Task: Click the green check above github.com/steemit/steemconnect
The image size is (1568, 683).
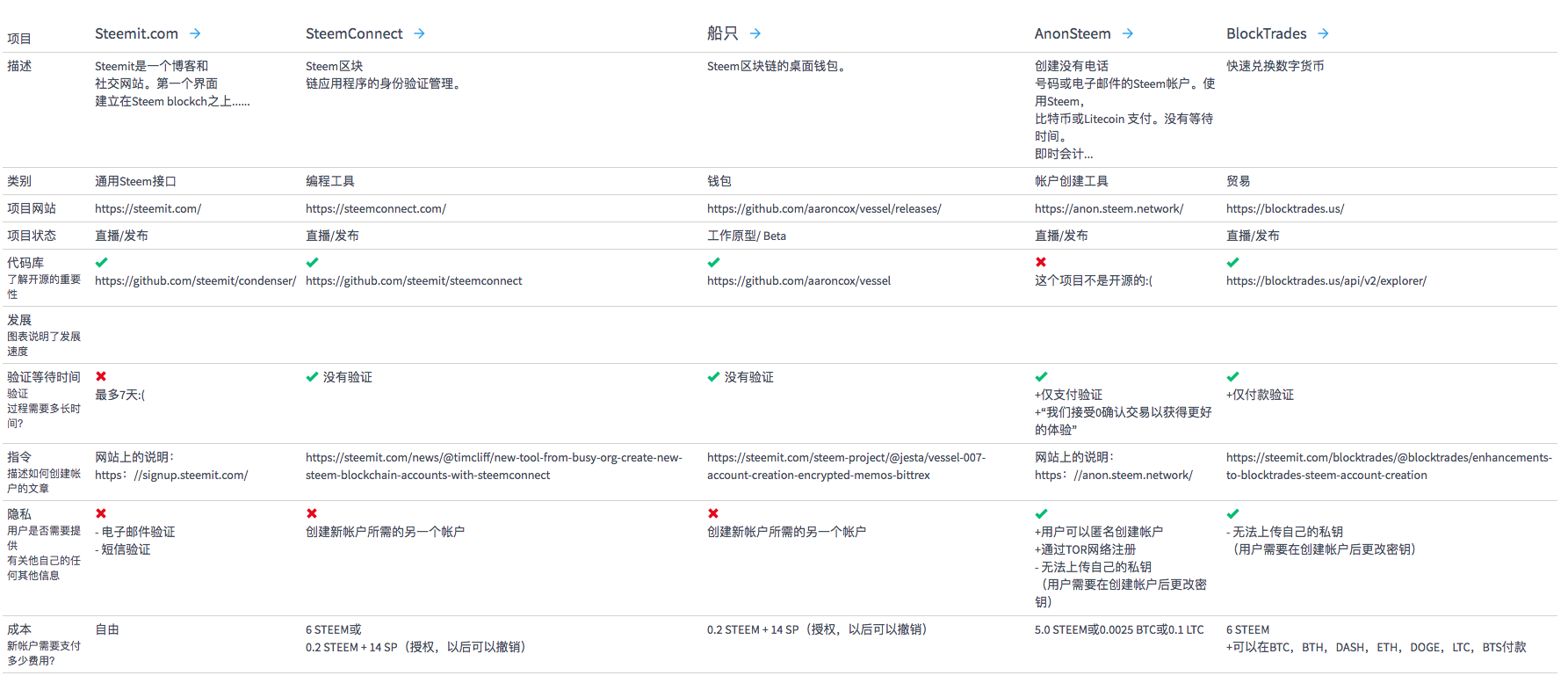Action: pos(312,262)
